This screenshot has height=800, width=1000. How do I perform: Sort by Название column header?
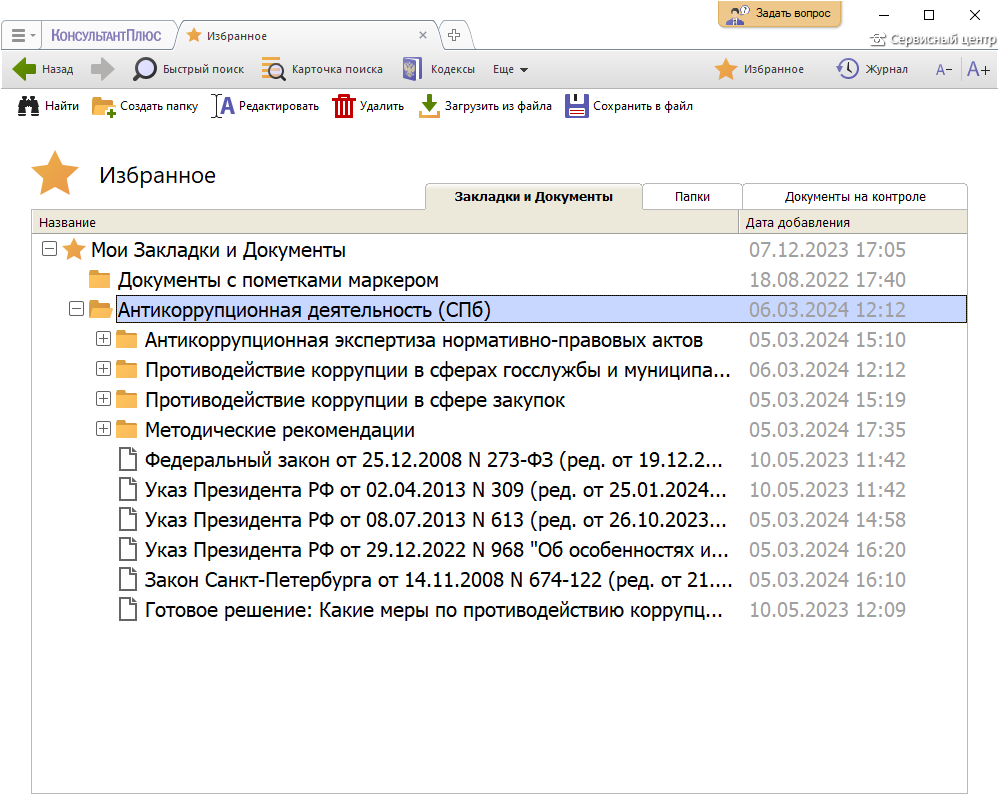point(385,222)
